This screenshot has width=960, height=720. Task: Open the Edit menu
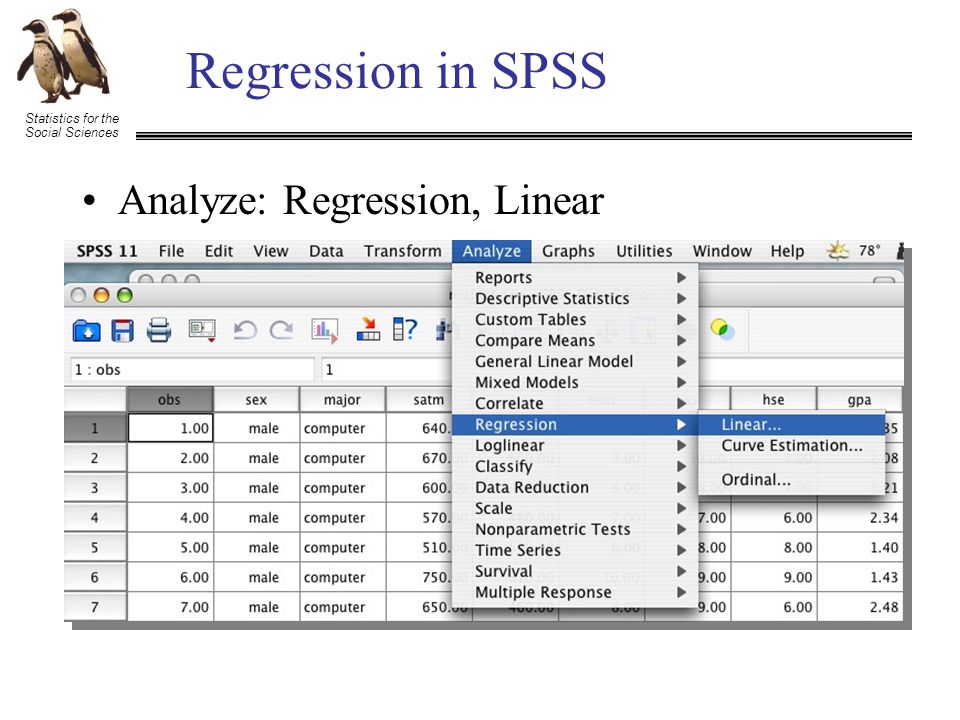[x=219, y=252]
